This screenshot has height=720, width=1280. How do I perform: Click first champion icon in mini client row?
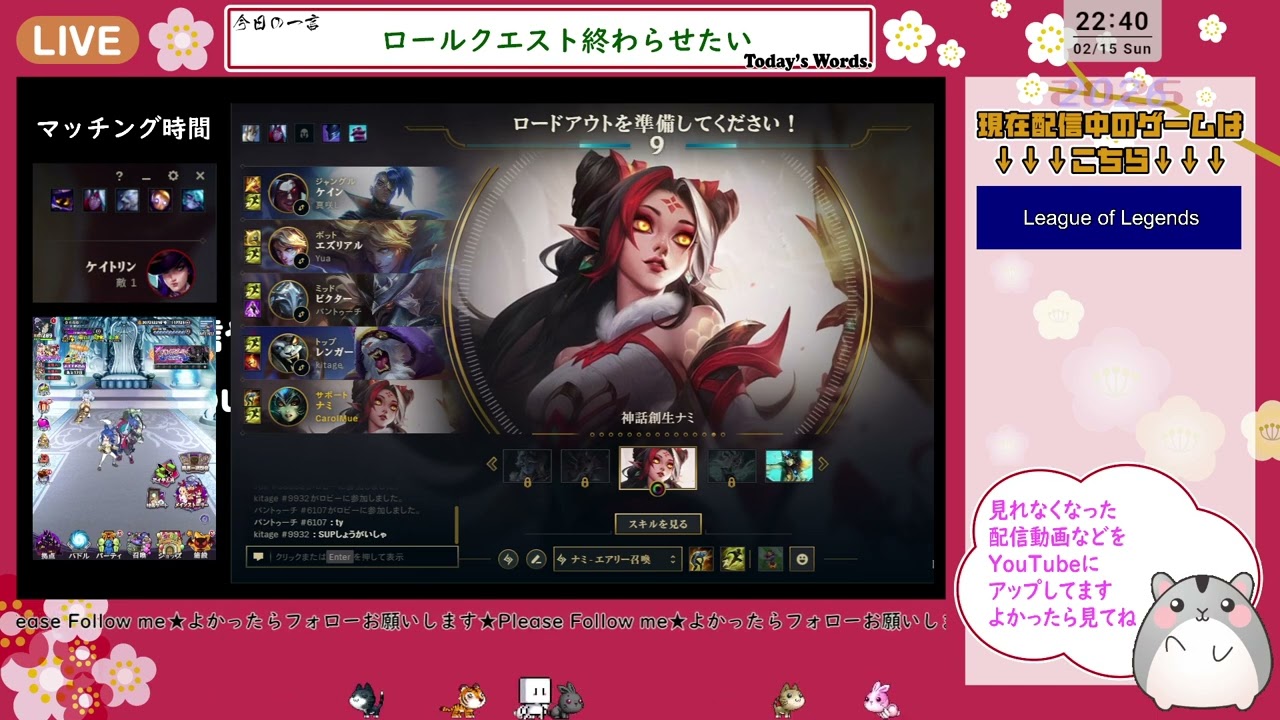coord(62,200)
